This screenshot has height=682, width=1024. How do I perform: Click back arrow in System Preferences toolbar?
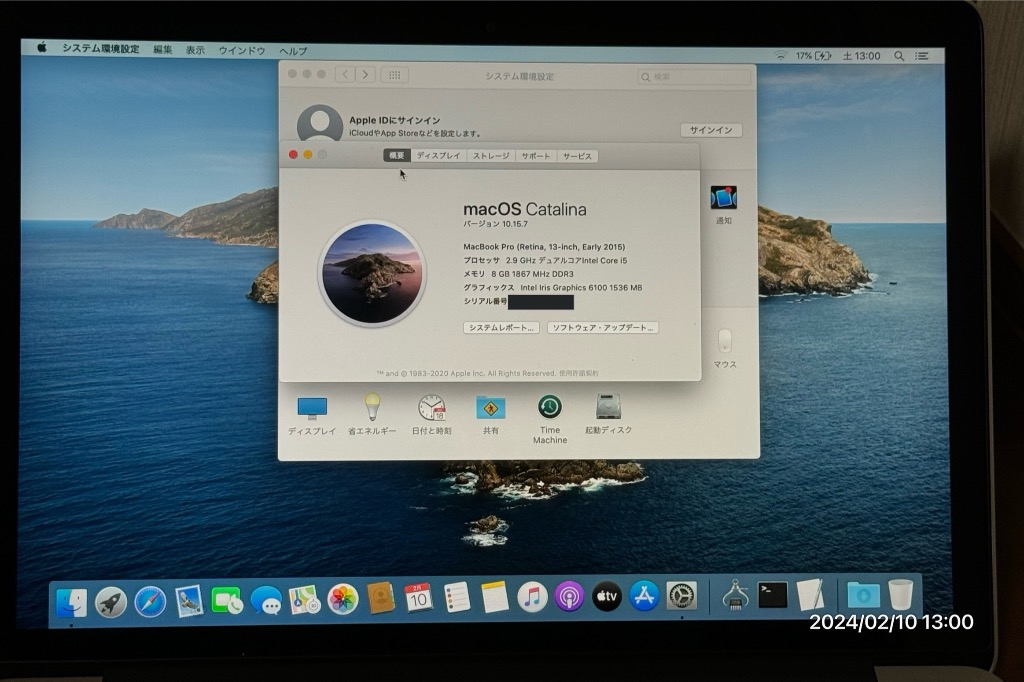(345, 74)
